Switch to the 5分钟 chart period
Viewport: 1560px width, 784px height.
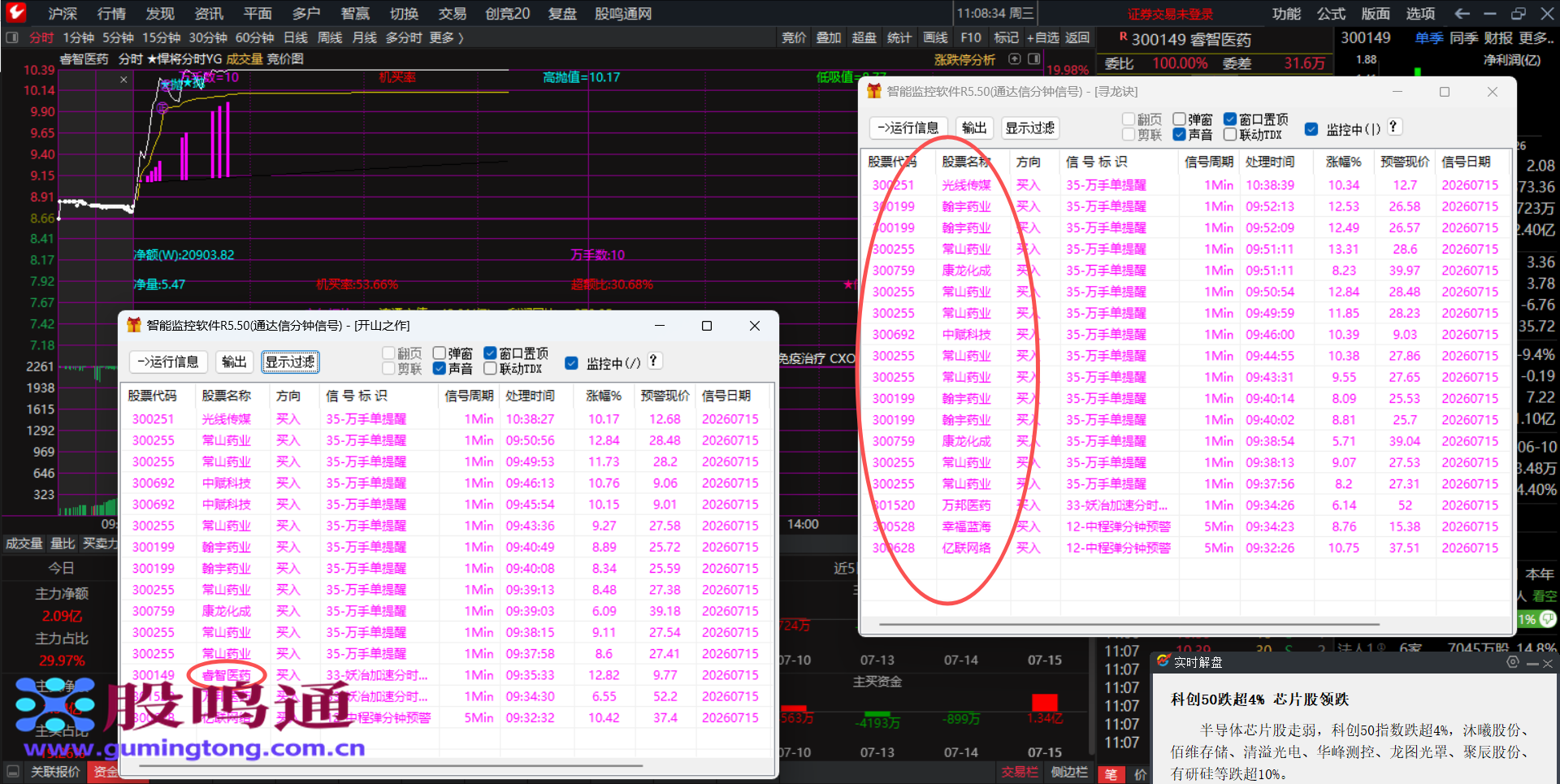click(118, 37)
